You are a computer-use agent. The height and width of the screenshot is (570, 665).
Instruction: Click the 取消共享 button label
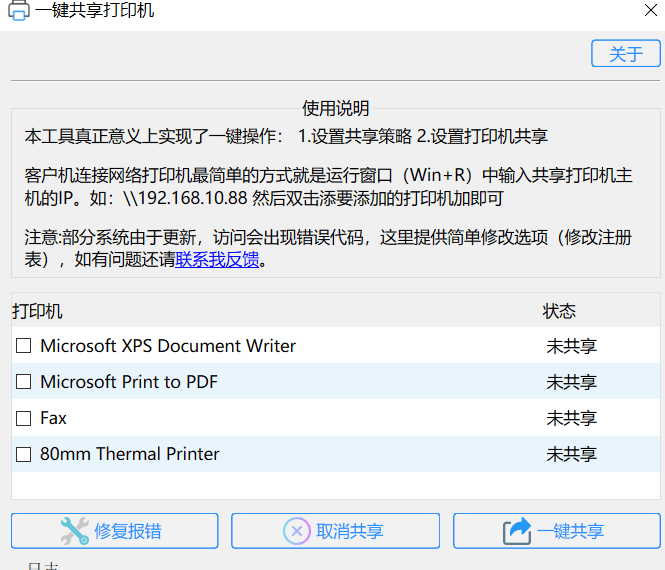[x=349, y=531]
